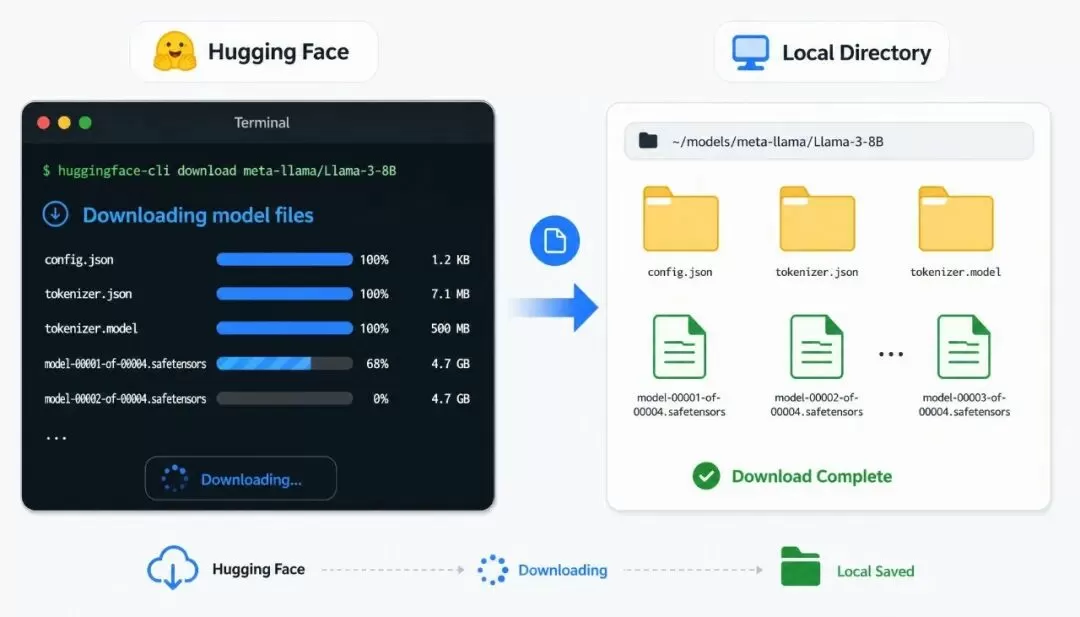
Task: Click the huggingface-cli download command line
Action: click(x=220, y=171)
